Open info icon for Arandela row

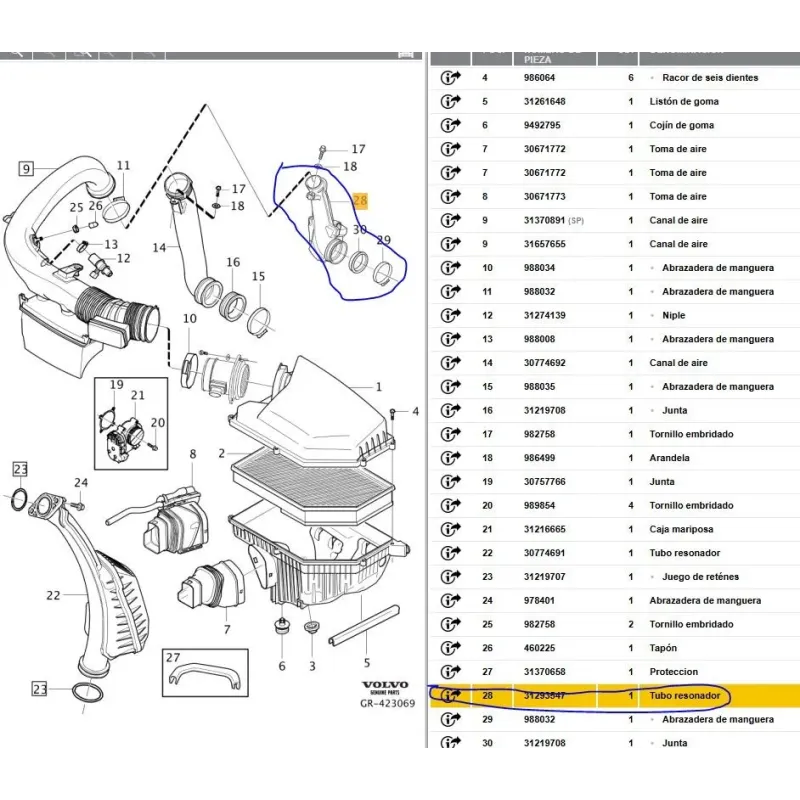[449, 458]
